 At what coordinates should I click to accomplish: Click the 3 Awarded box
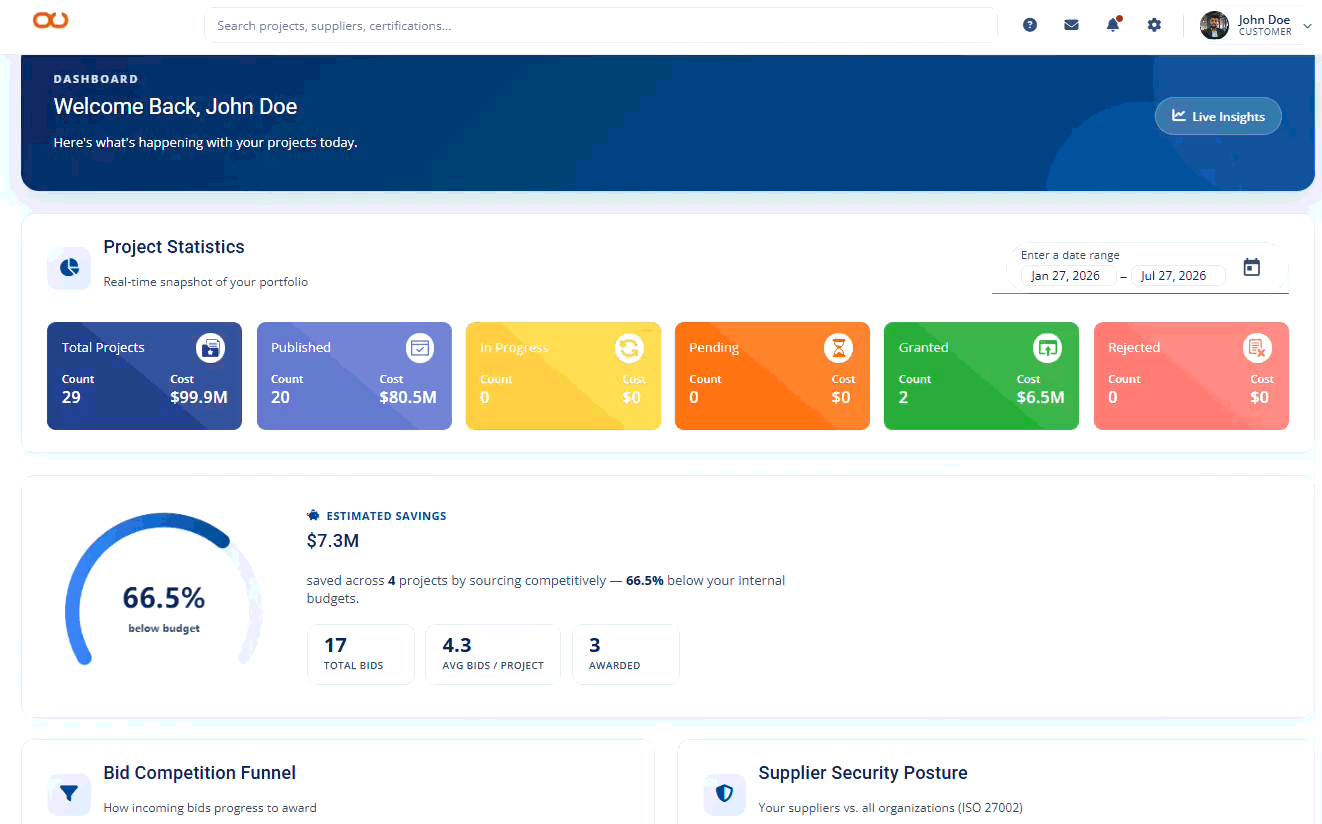coord(626,655)
